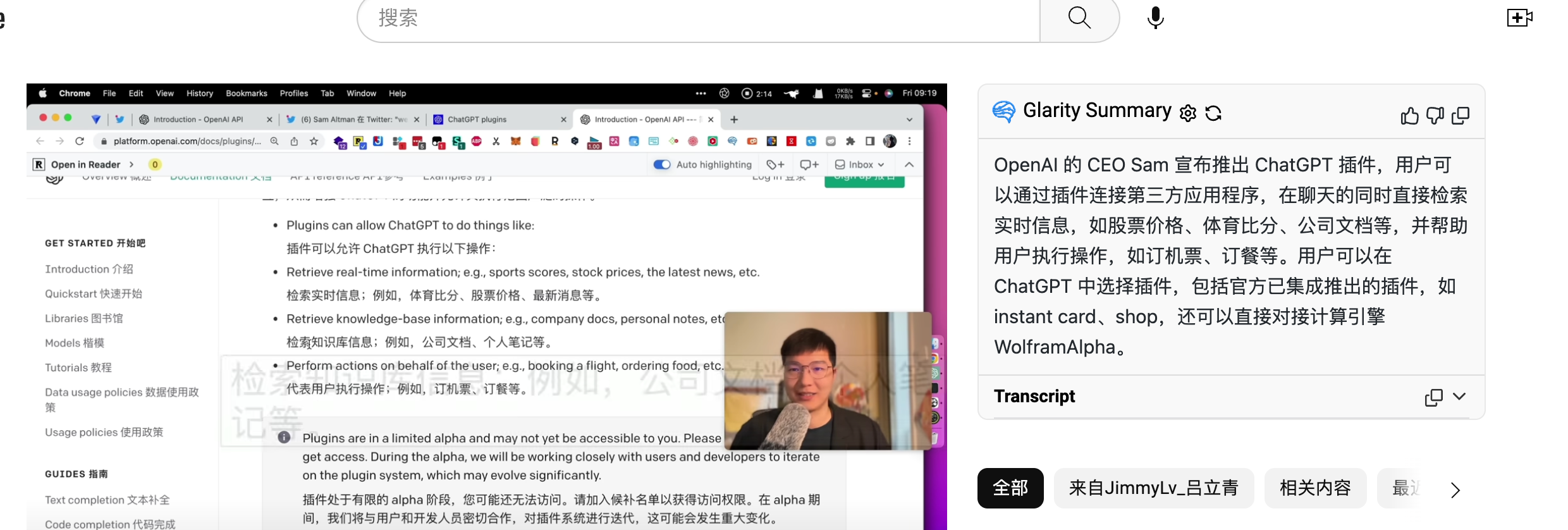1568x530 pixels.
Task: Open the Text completion 文本补全 guide
Action: (x=107, y=500)
